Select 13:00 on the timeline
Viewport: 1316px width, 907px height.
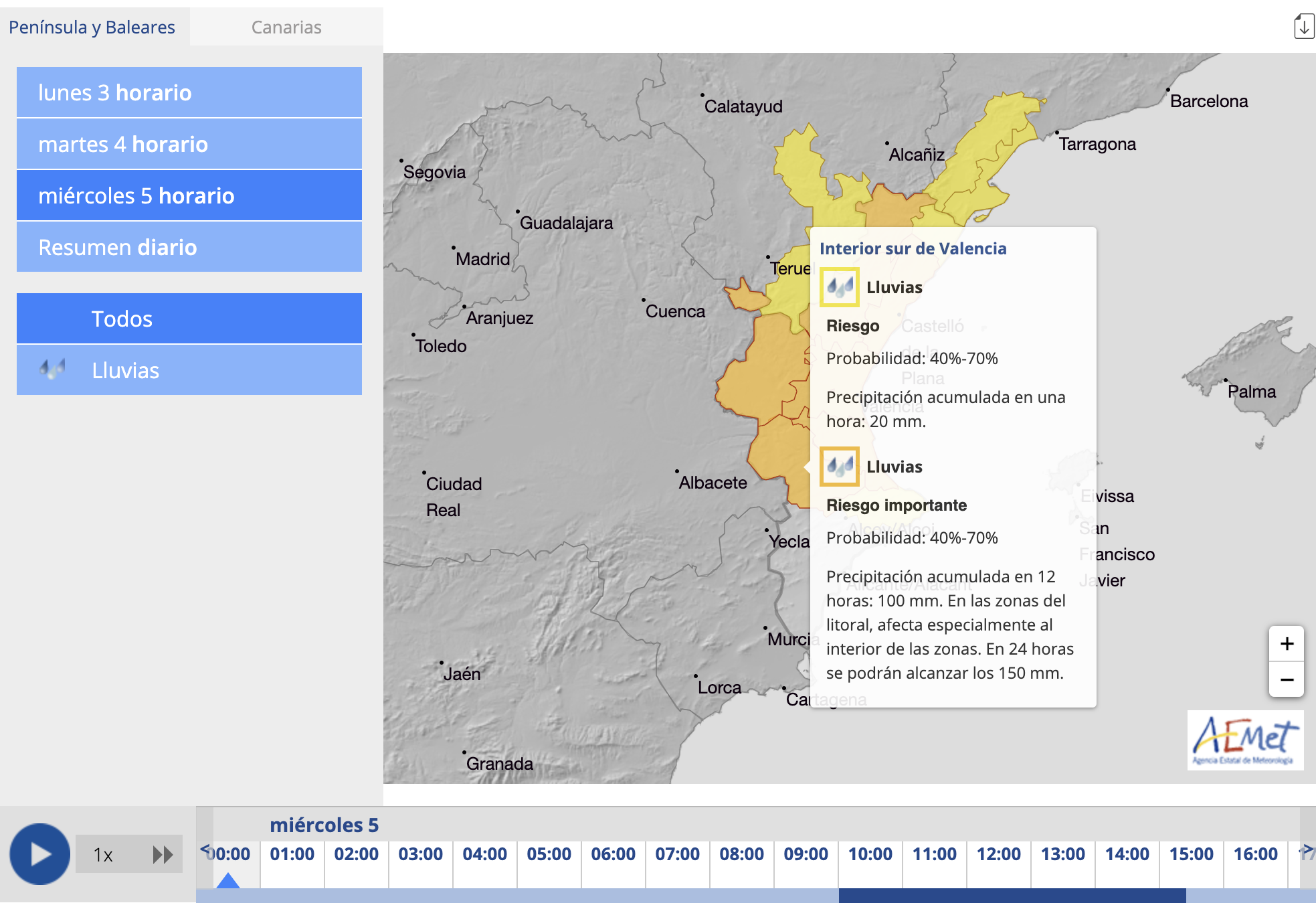(x=1063, y=854)
